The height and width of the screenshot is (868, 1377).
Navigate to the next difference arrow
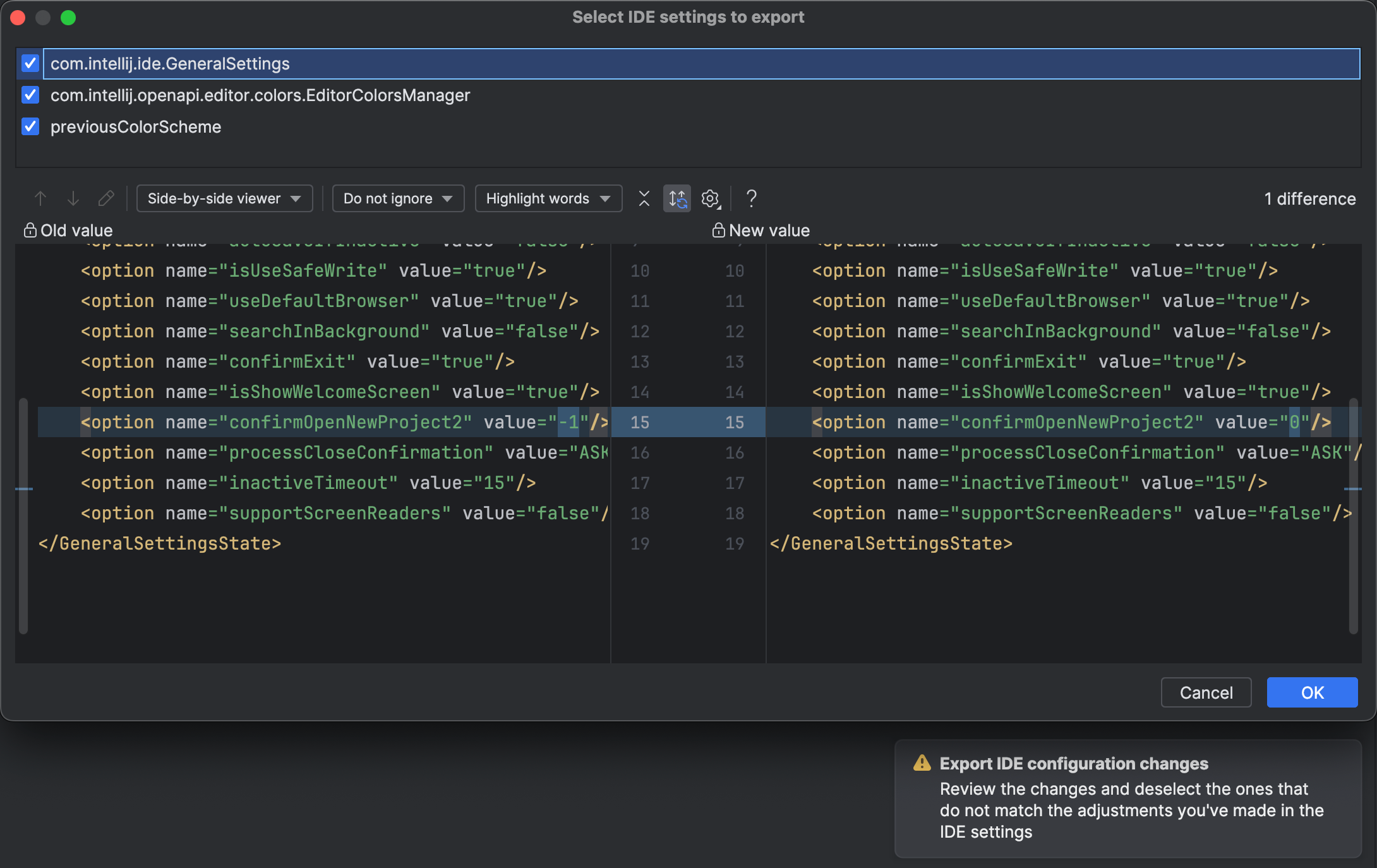click(x=73, y=198)
